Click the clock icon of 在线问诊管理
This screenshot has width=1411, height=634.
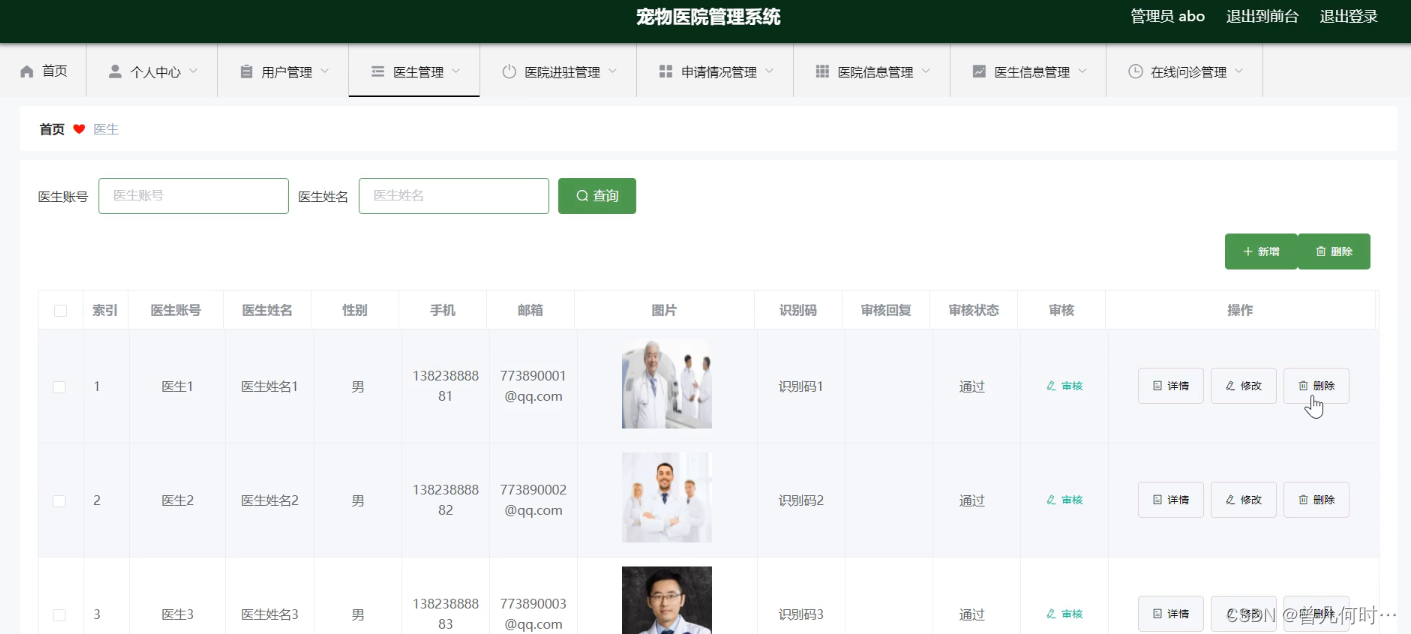1135,72
